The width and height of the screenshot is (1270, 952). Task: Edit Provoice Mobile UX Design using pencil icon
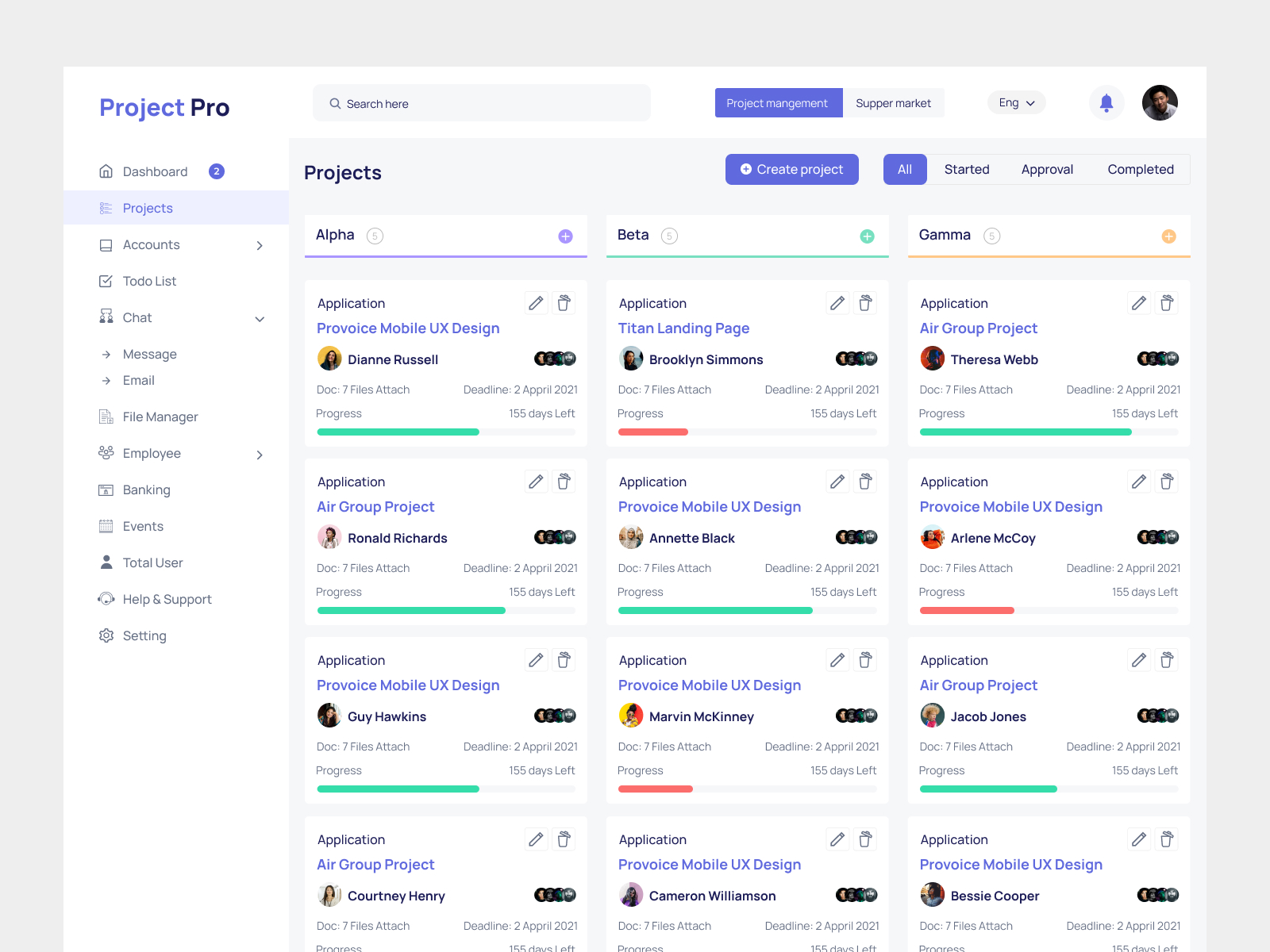click(x=536, y=302)
